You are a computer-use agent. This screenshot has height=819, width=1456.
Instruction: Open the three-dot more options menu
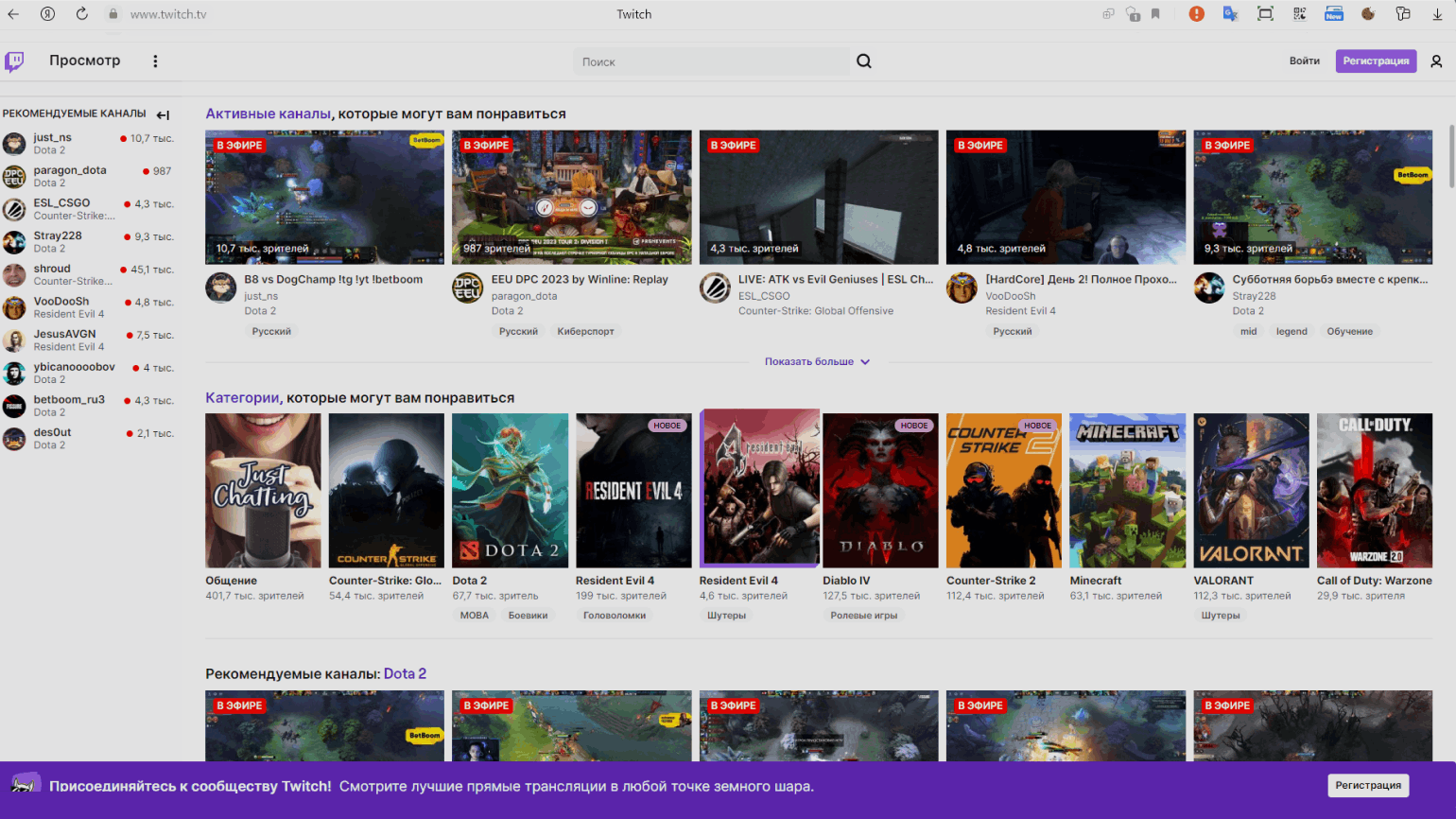click(155, 61)
